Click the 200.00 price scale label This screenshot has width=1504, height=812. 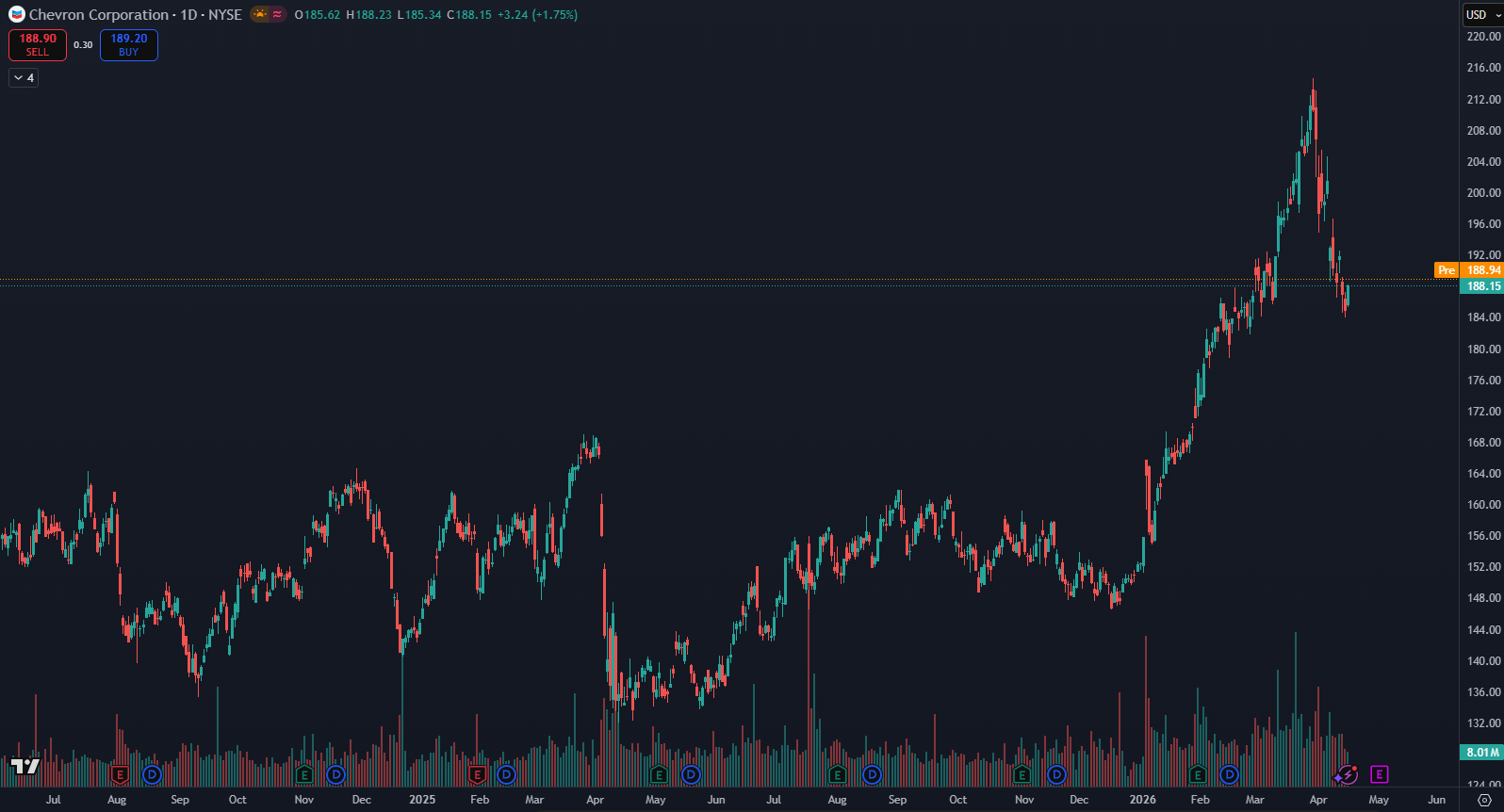coord(1483,193)
